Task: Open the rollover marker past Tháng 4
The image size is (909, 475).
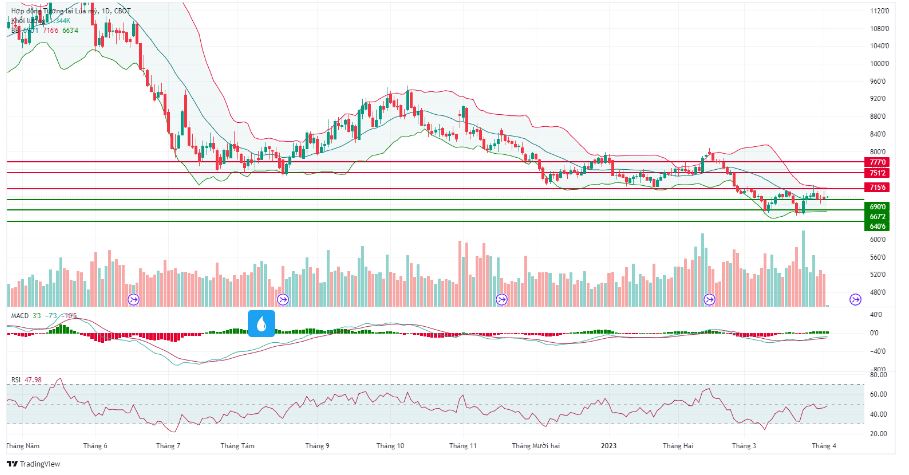Action: pos(855,300)
